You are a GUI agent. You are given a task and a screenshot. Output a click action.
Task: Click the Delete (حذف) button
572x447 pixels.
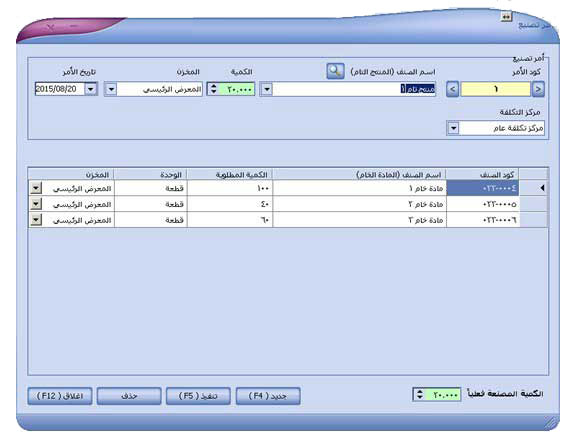pyautogui.click(x=129, y=396)
